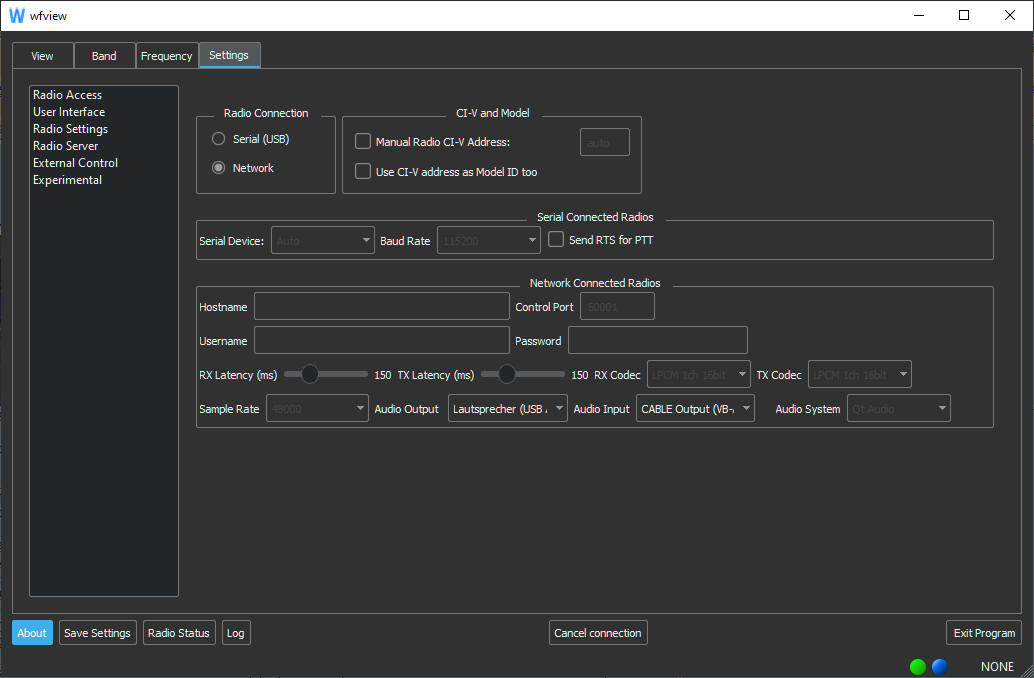Viewport: 1034px width, 678px height.
Task: Click the Hostname input field
Action: pyautogui.click(x=381, y=306)
